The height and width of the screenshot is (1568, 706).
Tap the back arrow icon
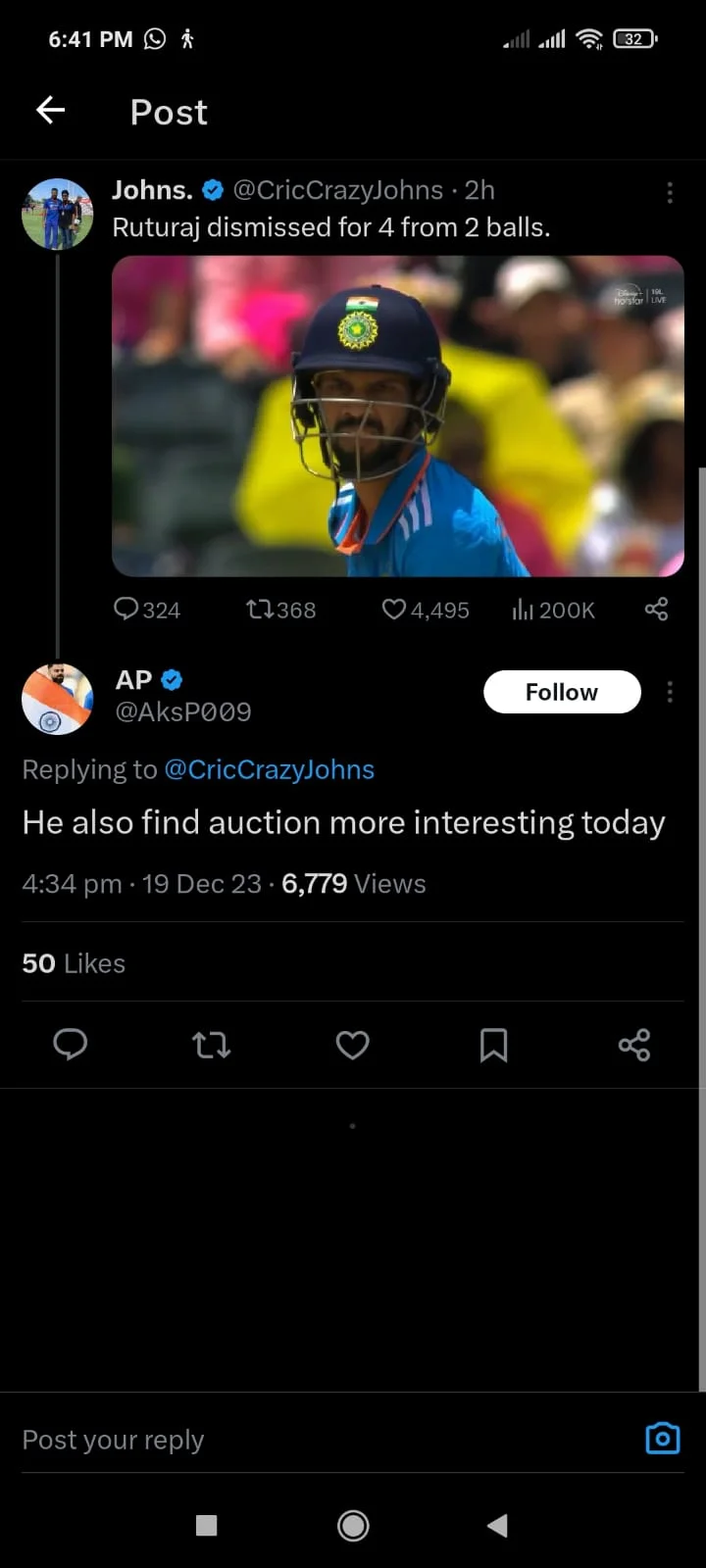[51, 111]
